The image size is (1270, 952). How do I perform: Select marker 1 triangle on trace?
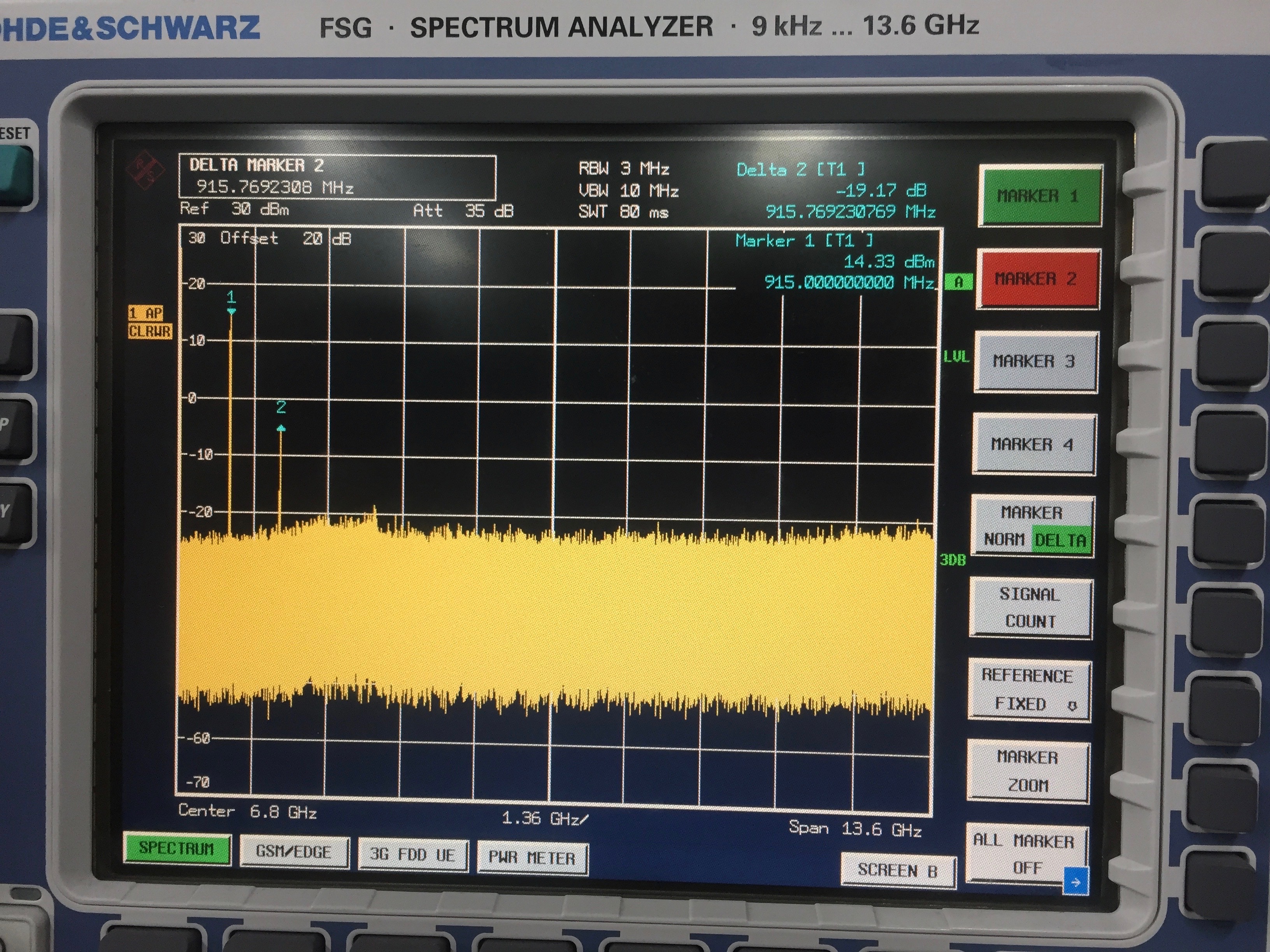tap(232, 311)
